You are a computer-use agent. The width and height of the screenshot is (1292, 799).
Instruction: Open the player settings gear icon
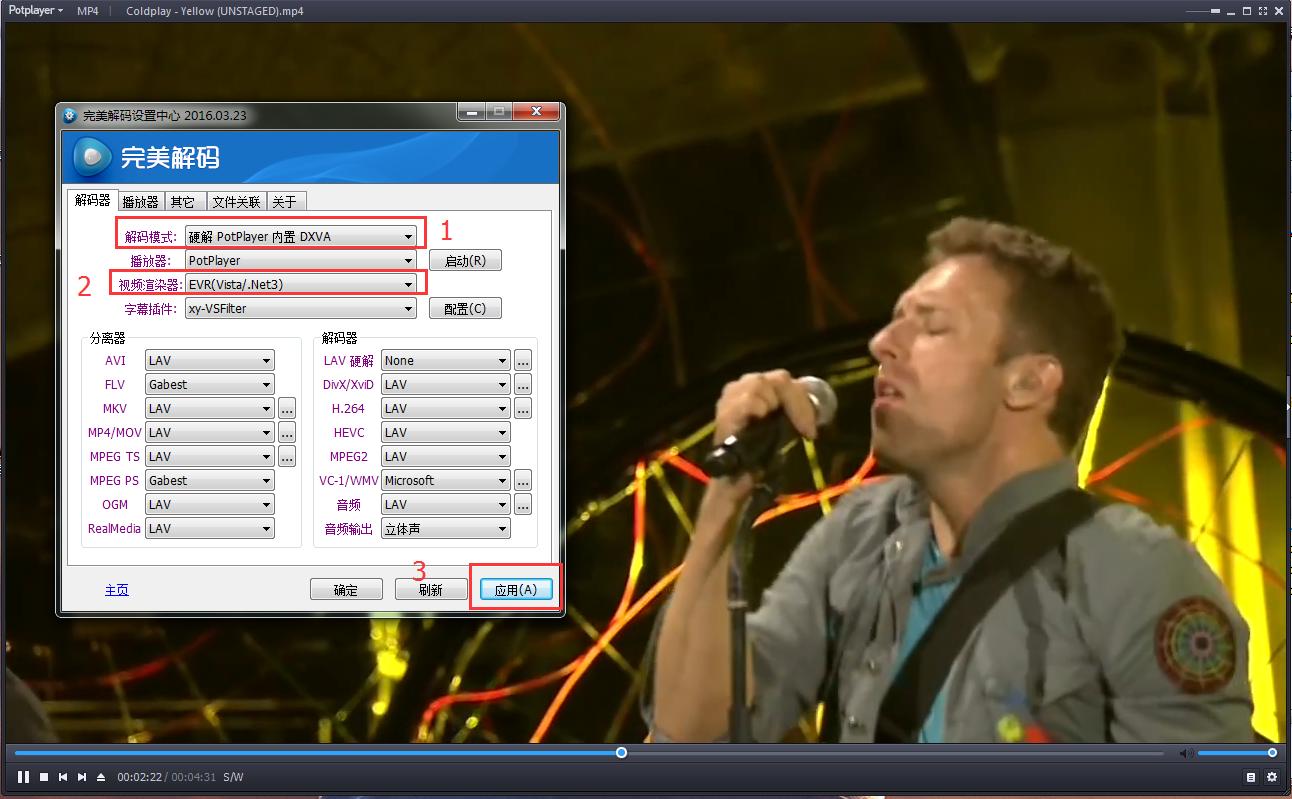point(1272,777)
